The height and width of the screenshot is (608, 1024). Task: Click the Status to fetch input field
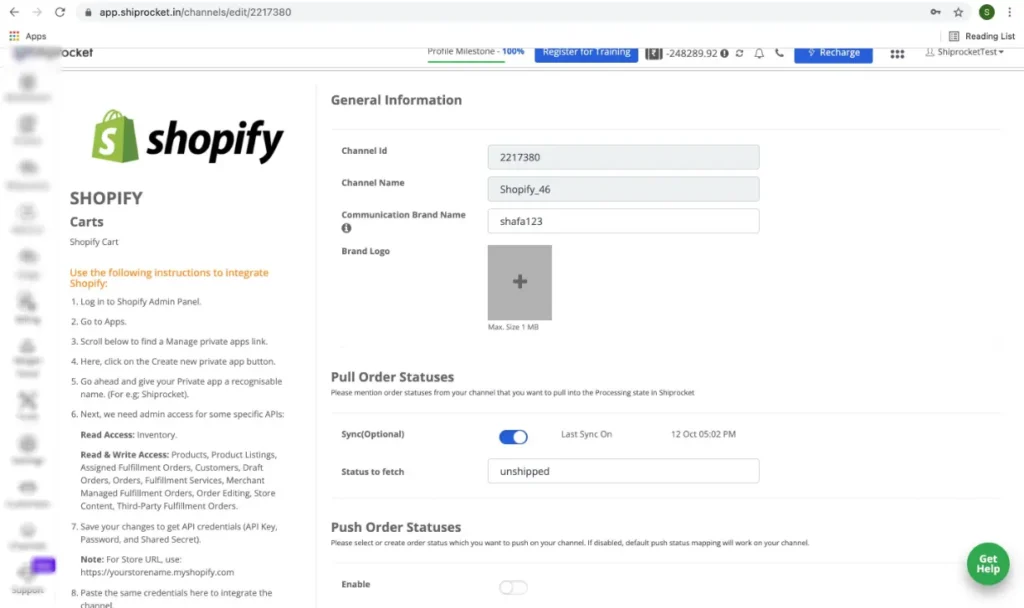pos(622,470)
